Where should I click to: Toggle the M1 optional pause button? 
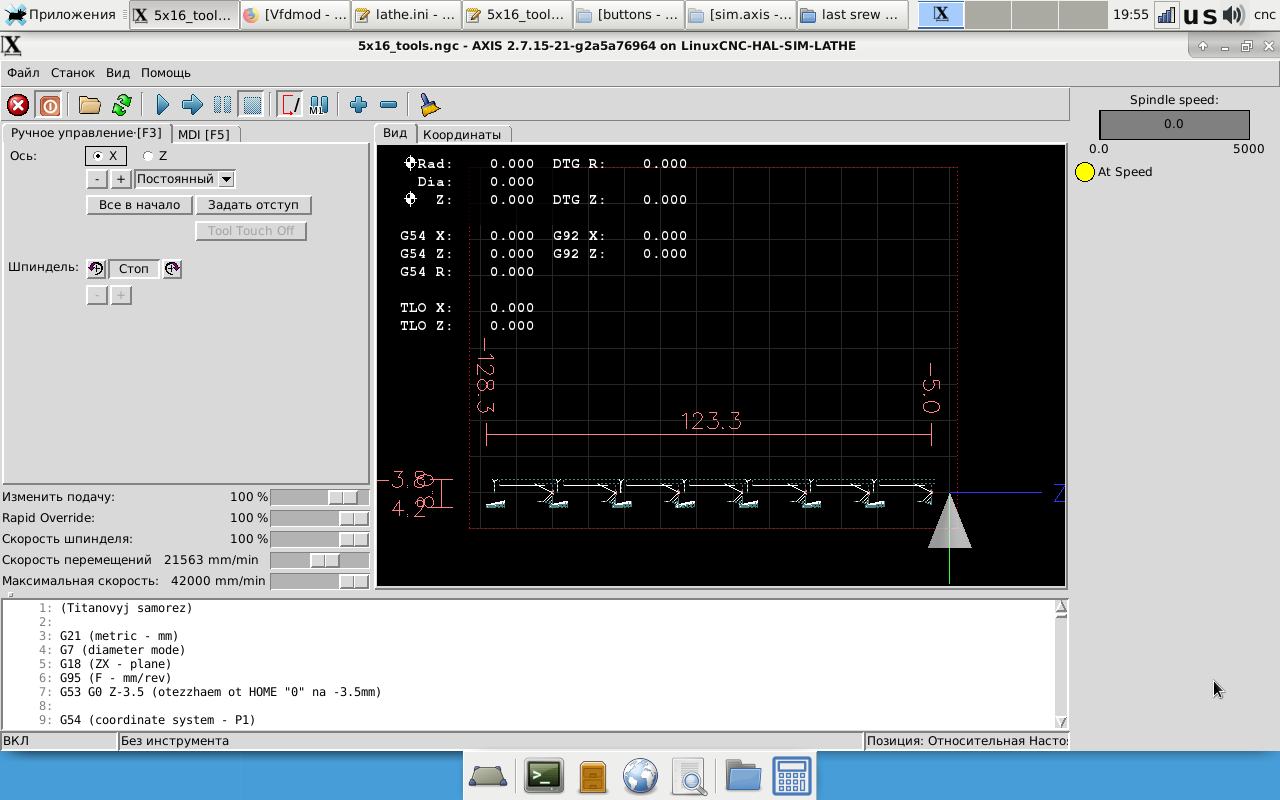coord(319,105)
